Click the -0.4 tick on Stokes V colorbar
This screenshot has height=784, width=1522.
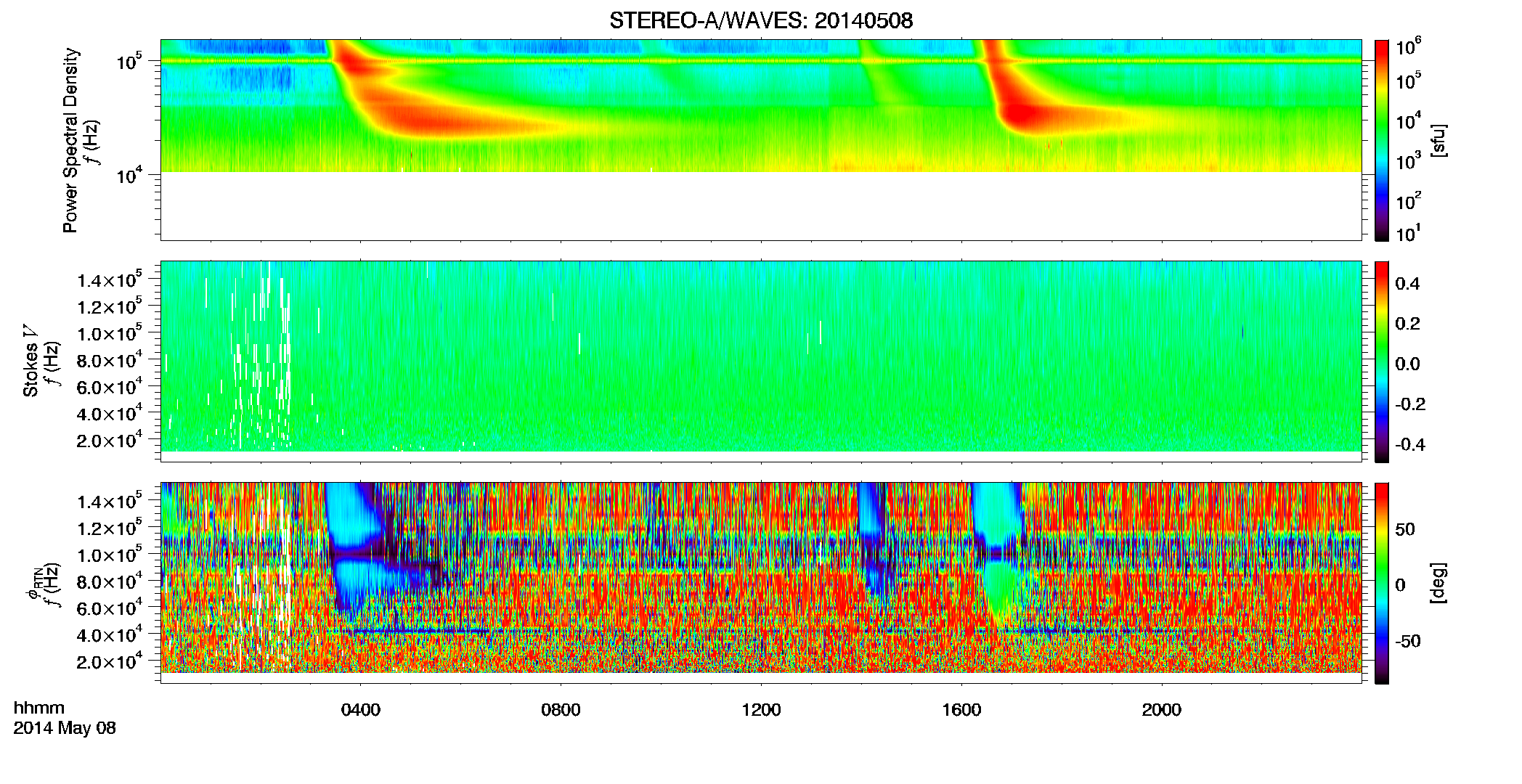1410,444
